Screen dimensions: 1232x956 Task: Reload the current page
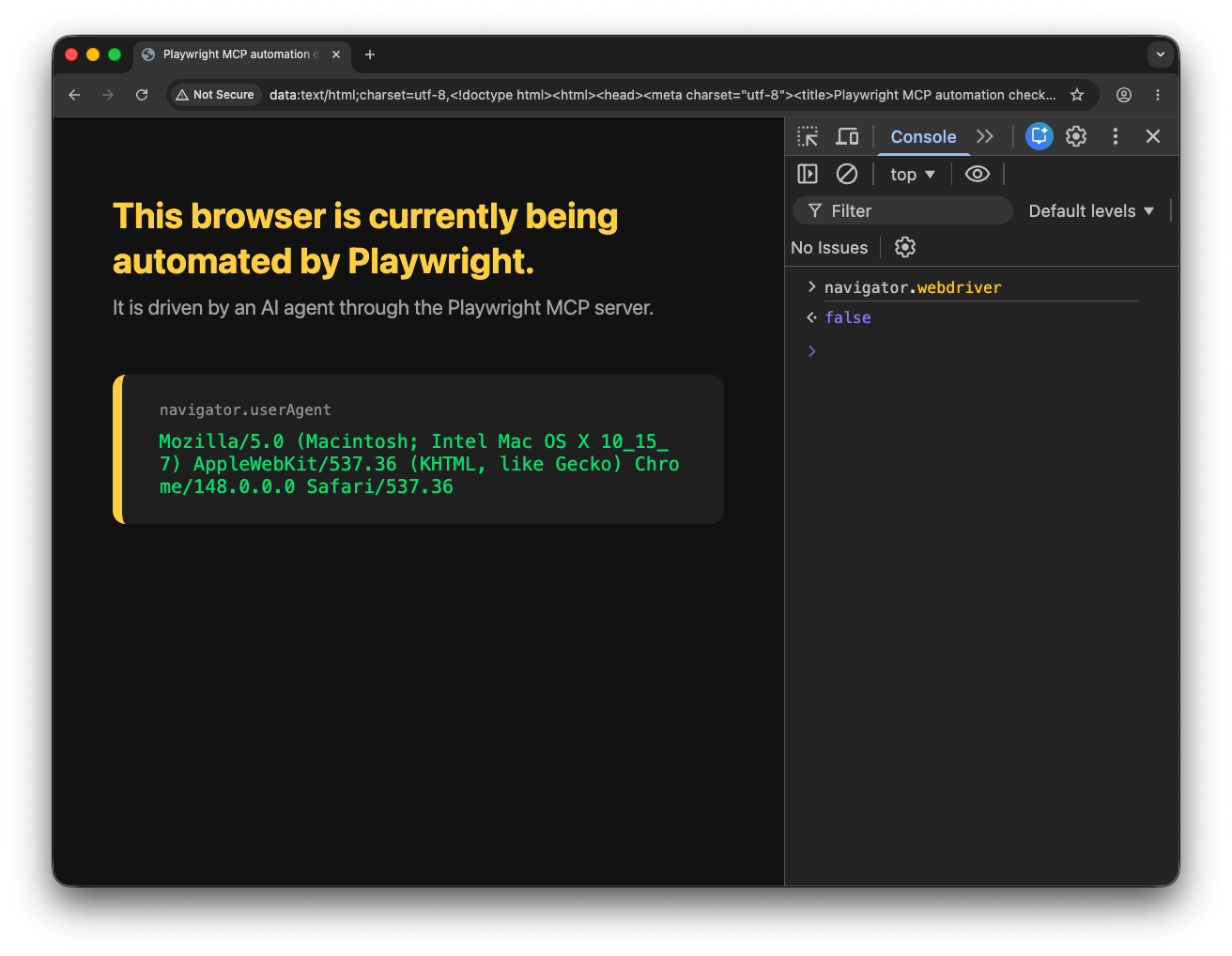tap(142, 95)
